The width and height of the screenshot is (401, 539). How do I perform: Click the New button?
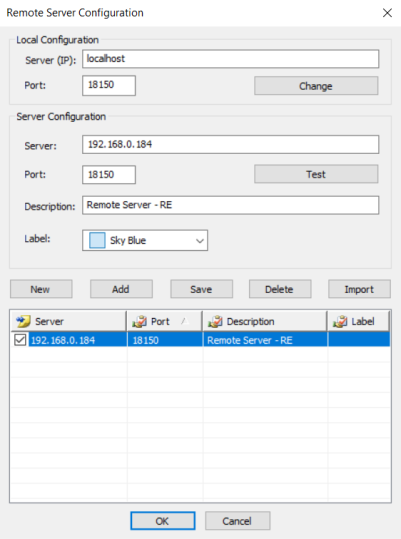41,289
